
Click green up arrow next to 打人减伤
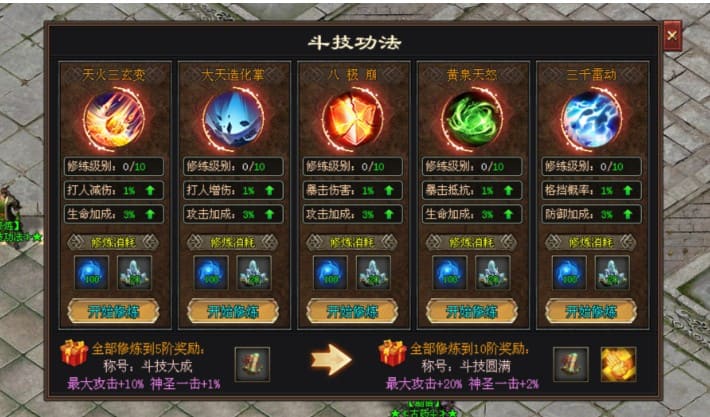(x=150, y=191)
